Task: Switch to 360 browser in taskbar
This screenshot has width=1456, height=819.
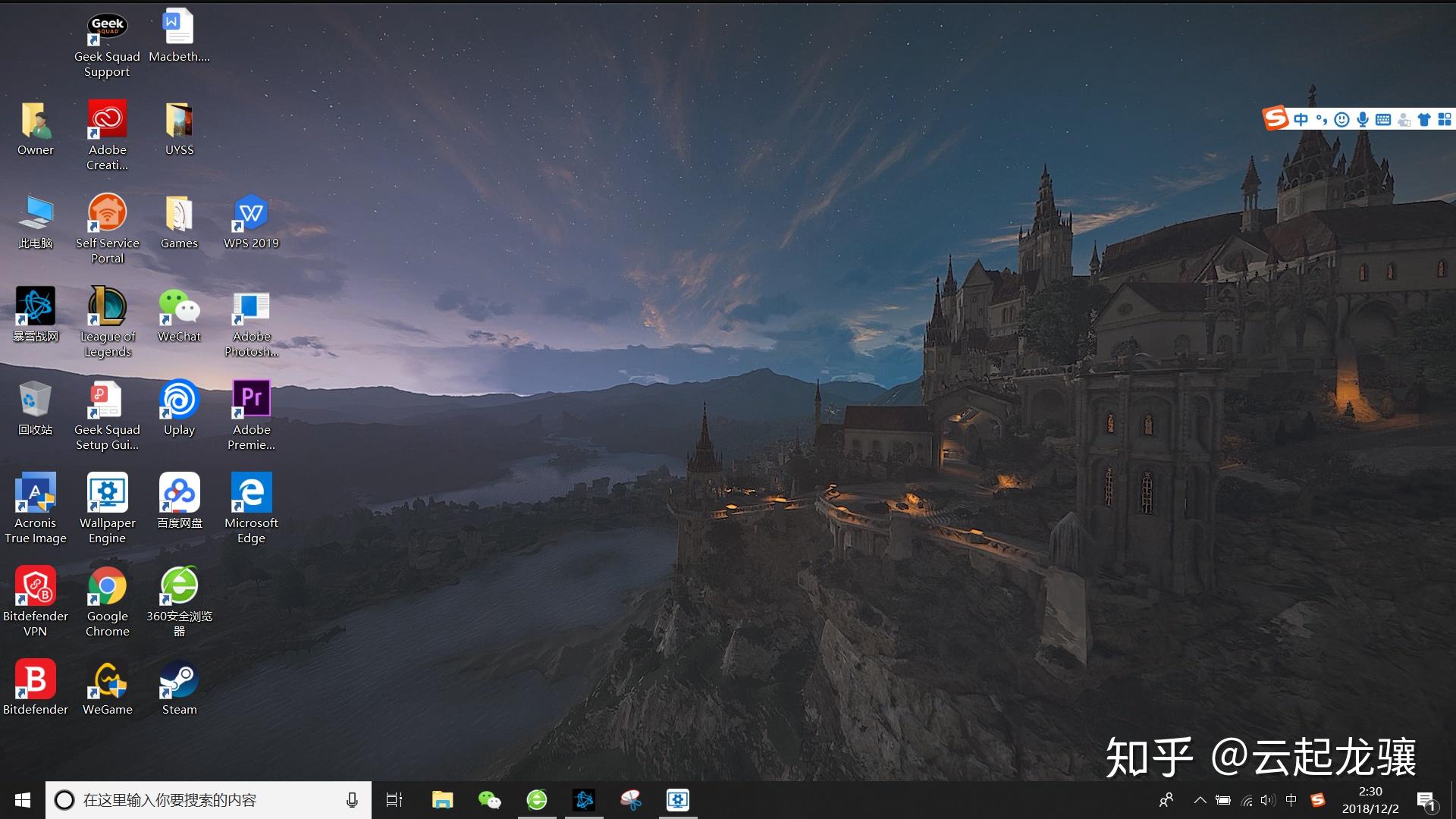Action: [x=537, y=800]
